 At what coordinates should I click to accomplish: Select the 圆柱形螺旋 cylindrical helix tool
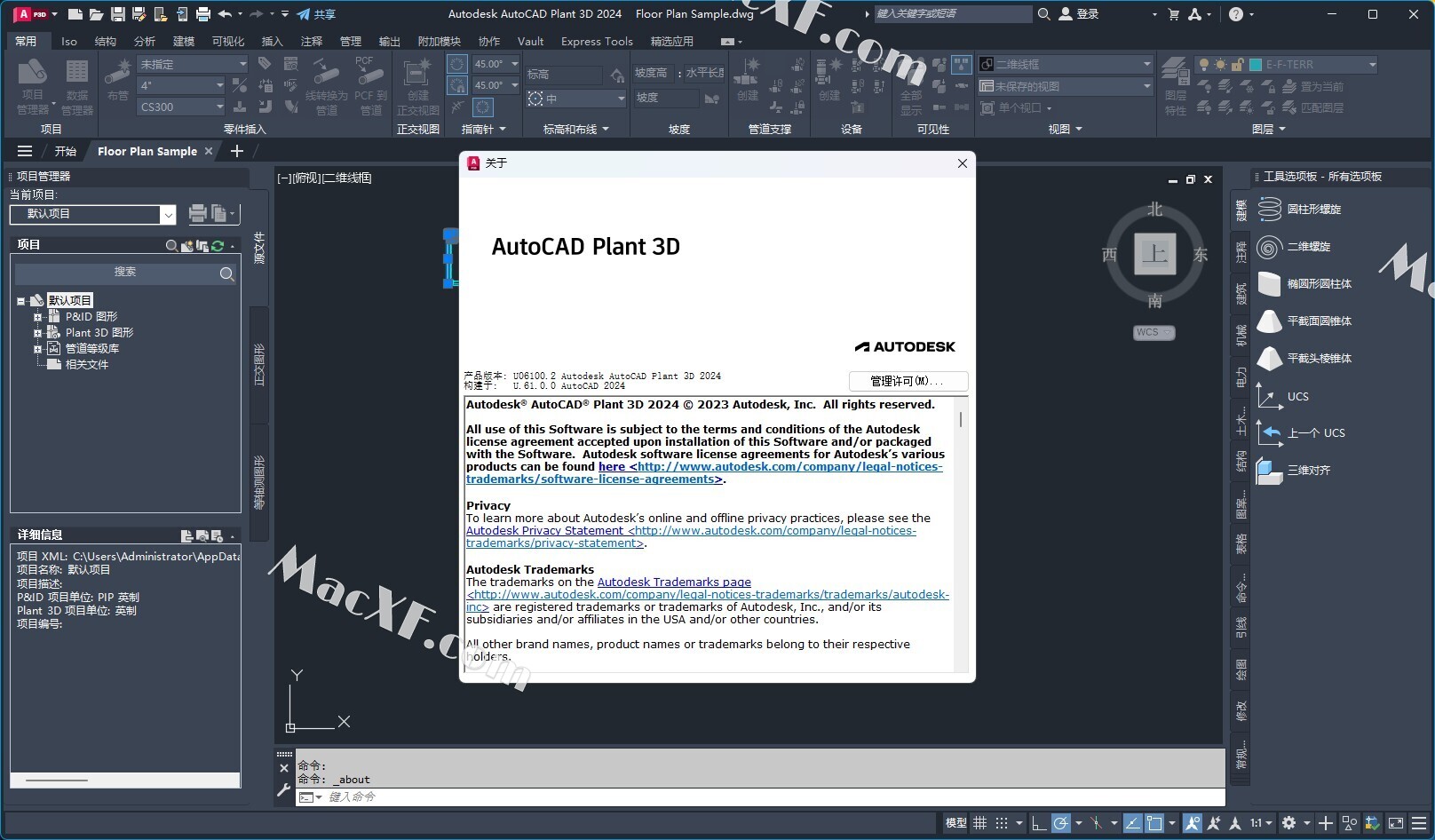point(1299,210)
